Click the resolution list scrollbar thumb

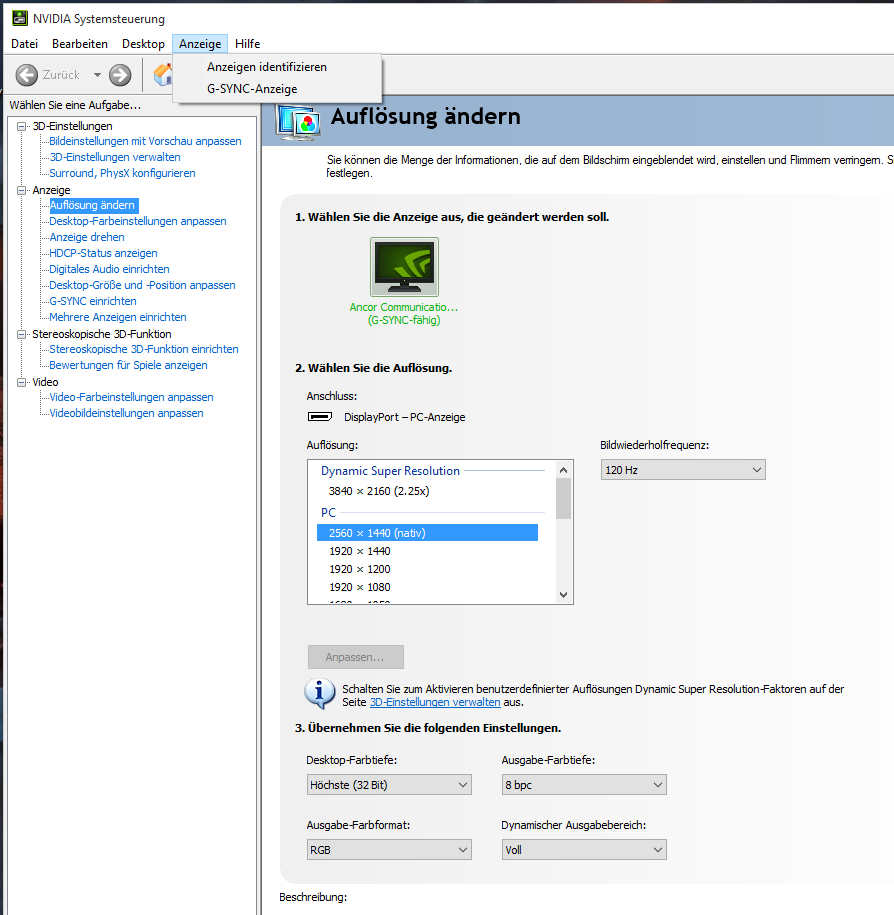pos(564,499)
